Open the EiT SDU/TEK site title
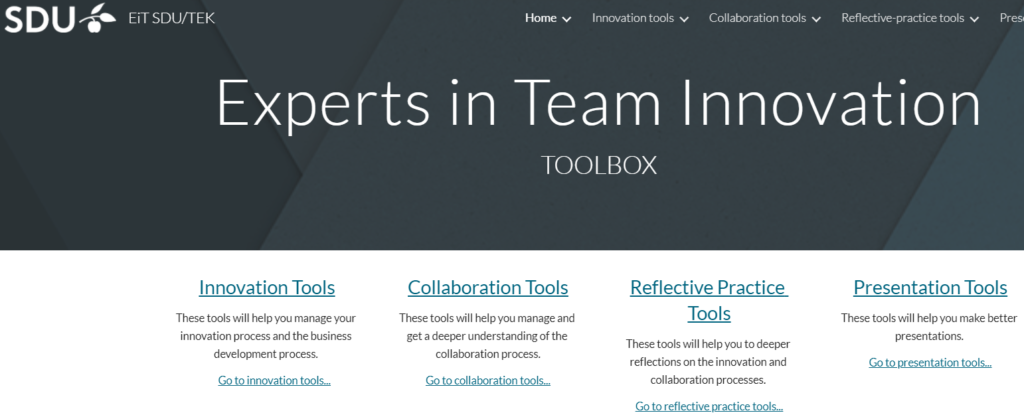 172,18
